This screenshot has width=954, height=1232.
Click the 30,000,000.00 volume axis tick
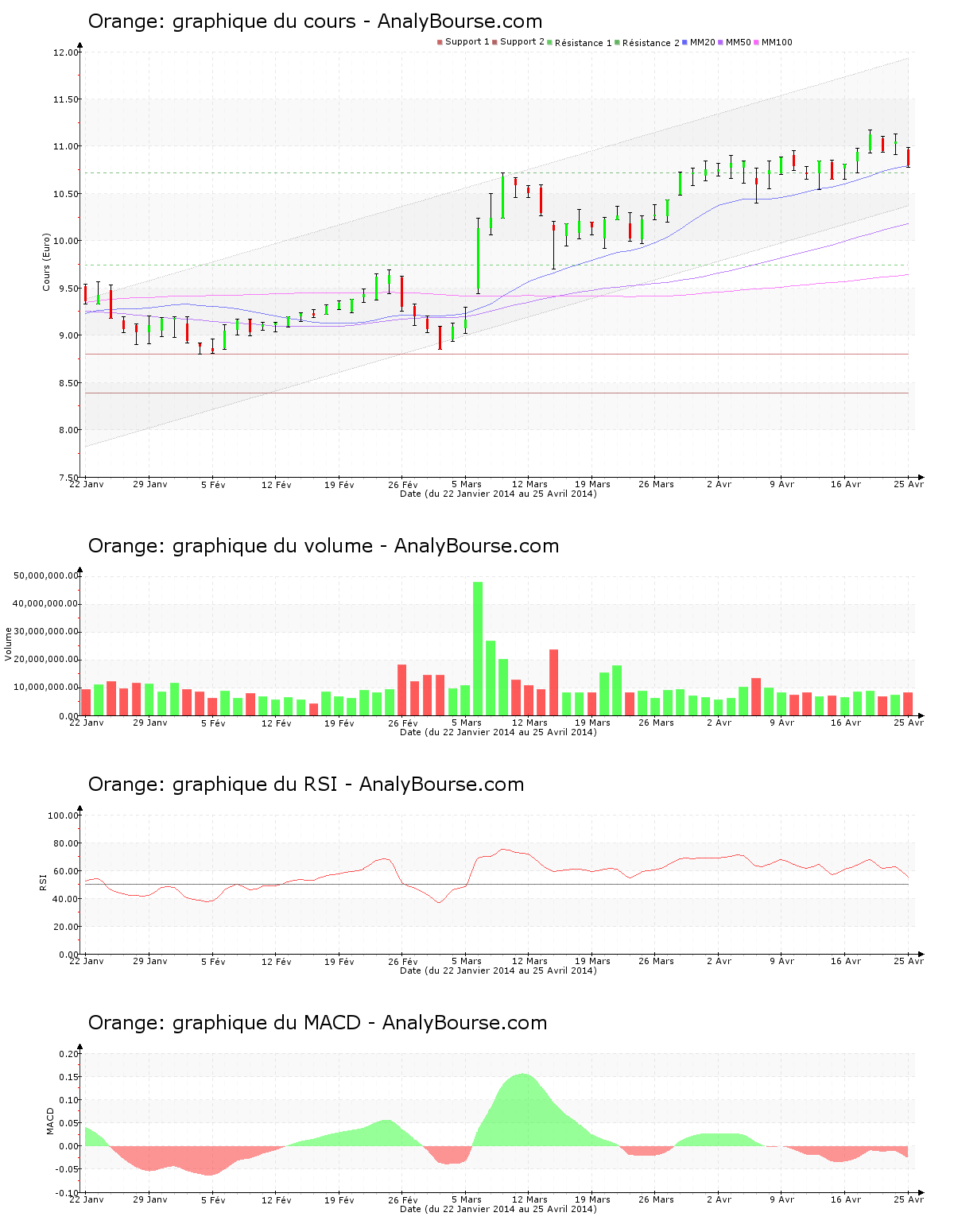pyautogui.click(x=47, y=632)
